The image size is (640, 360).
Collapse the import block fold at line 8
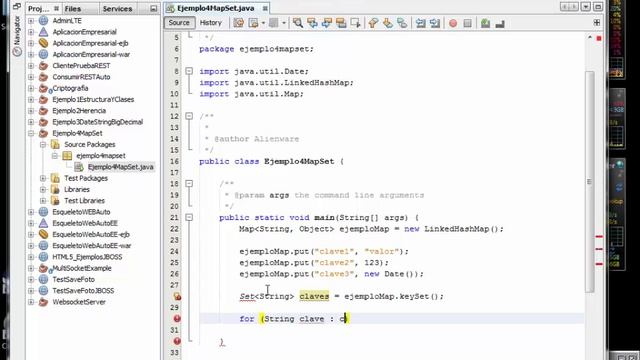point(189,71)
